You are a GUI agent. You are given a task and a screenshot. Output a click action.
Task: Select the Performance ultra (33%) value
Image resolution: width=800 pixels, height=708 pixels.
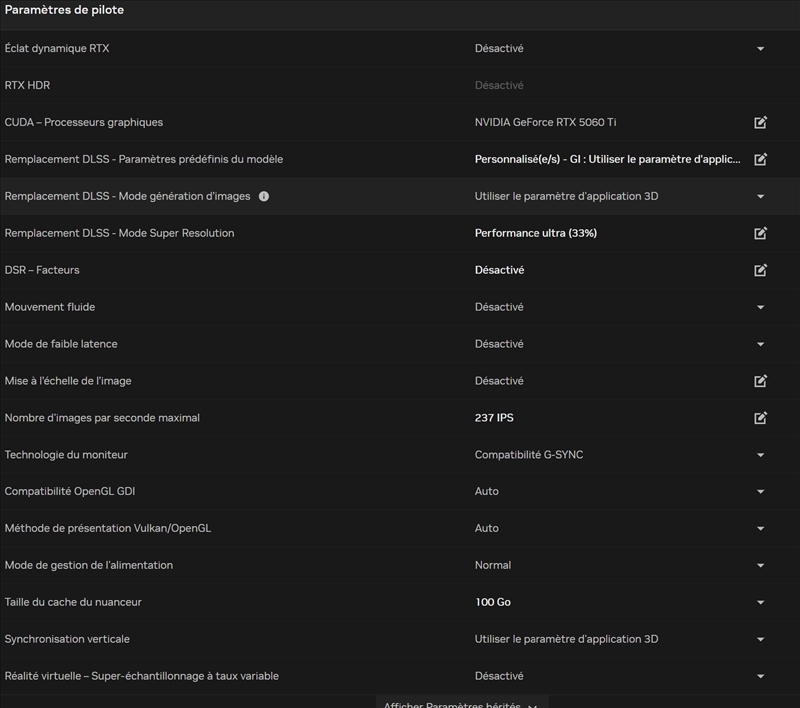536,234
